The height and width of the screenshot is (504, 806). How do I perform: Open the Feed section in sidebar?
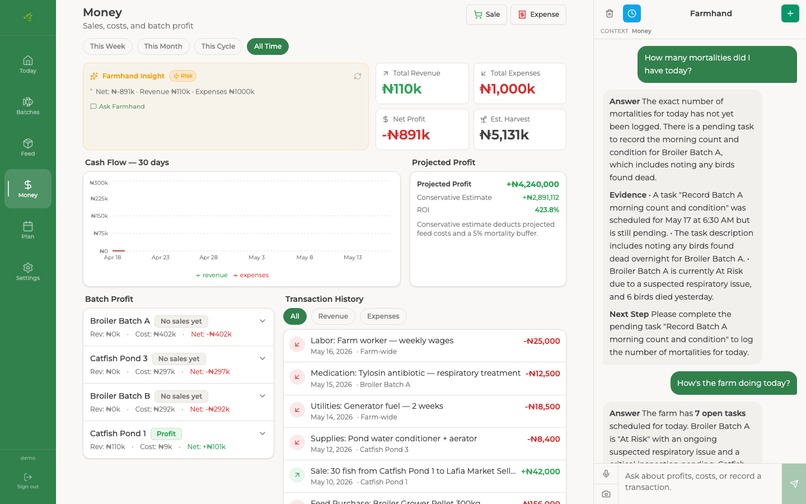coord(28,147)
